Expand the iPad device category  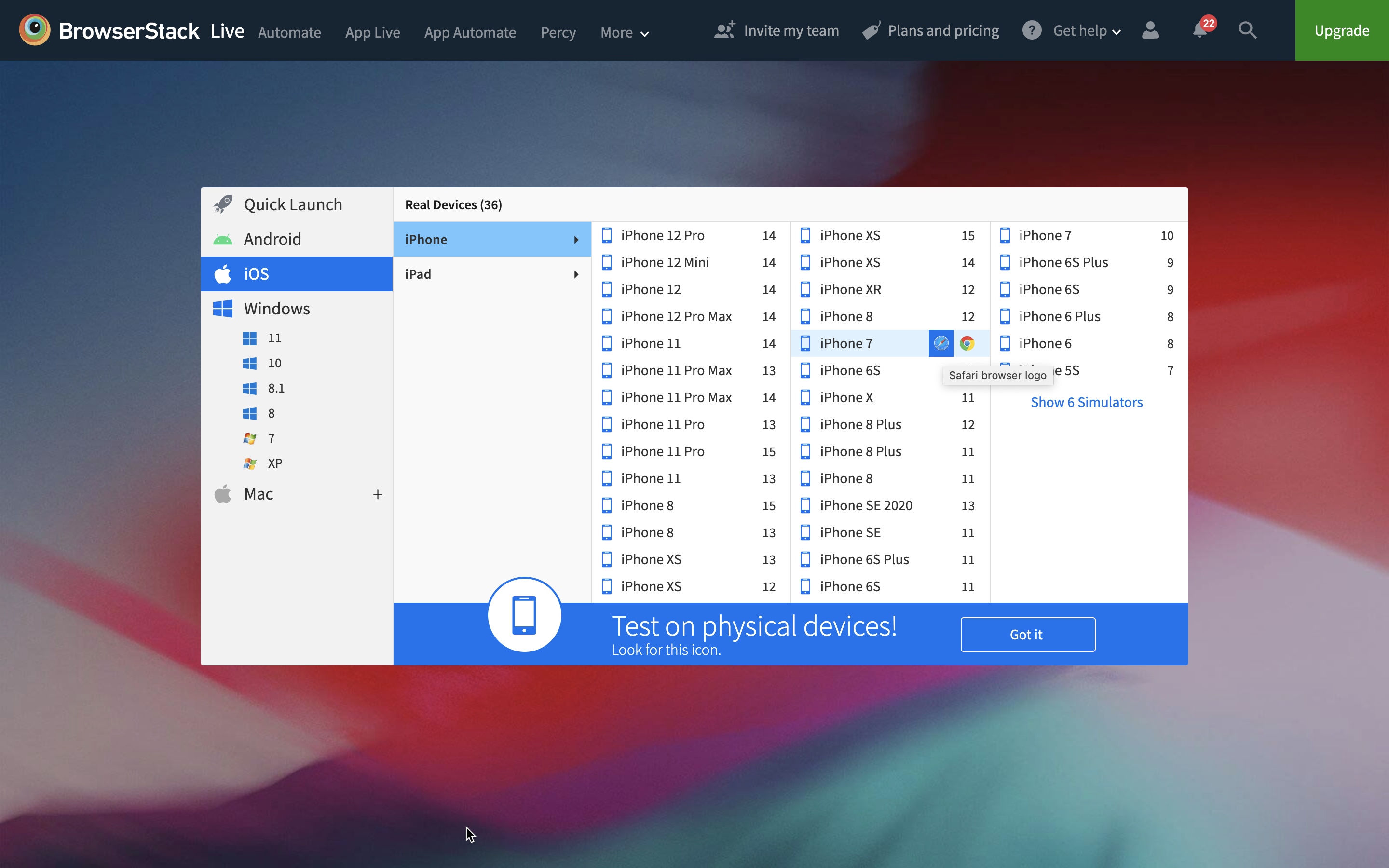pyautogui.click(x=491, y=273)
